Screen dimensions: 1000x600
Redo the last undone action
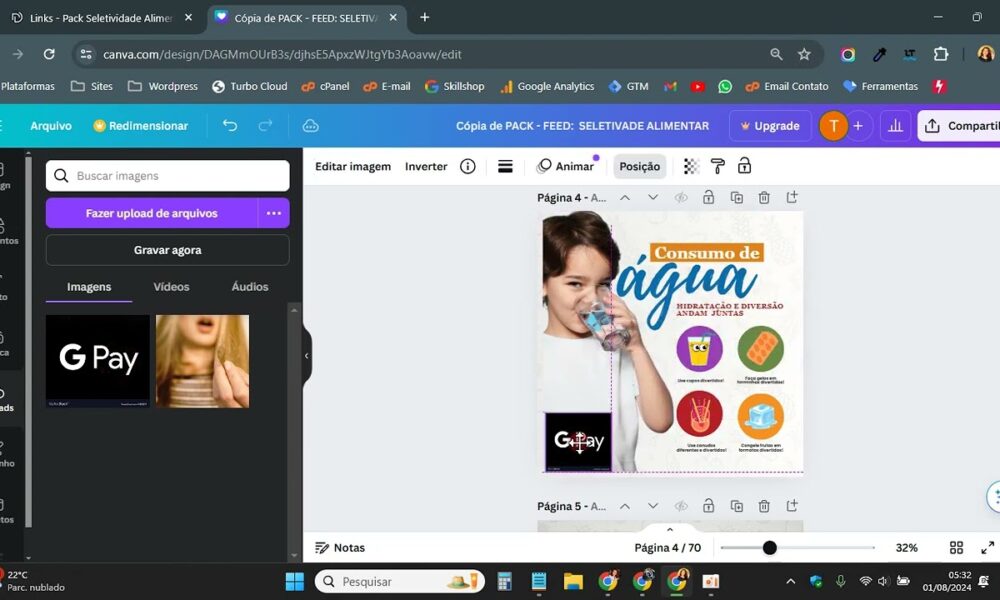point(265,126)
